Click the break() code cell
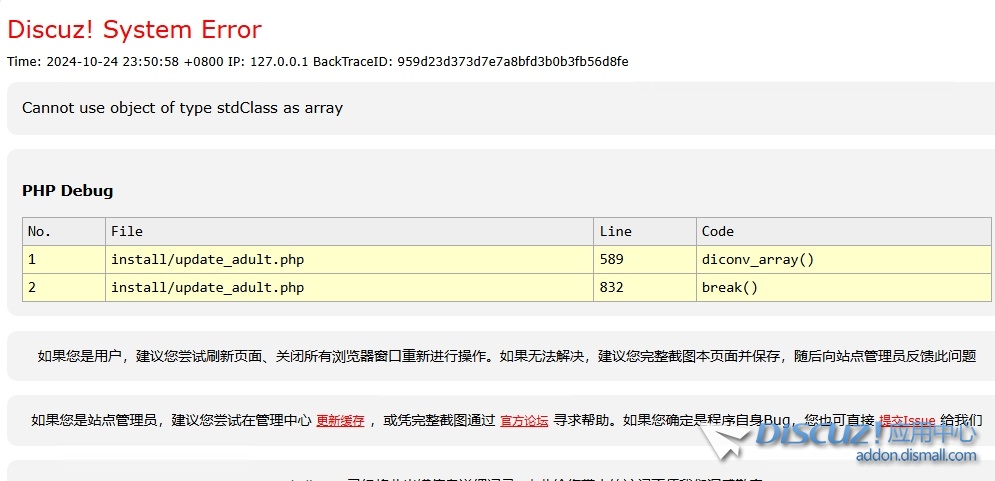Screen dimensions: 995x481 pos(730,288)
